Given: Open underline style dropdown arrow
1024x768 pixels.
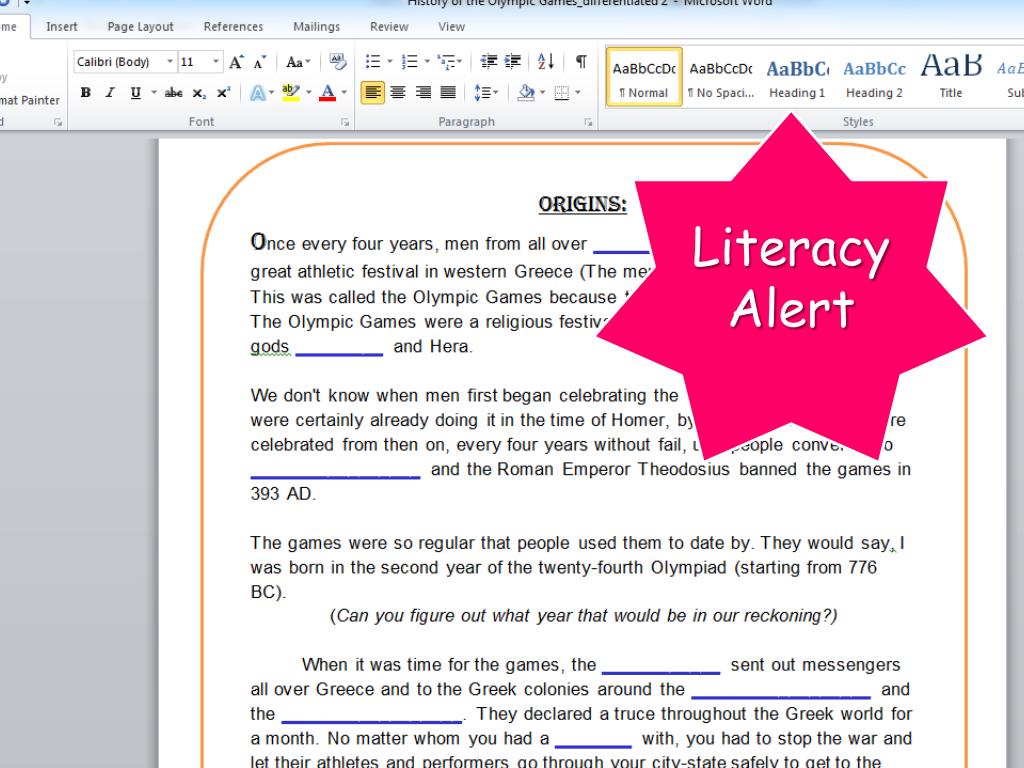Looking at the screenshot, I should [153, 93].
